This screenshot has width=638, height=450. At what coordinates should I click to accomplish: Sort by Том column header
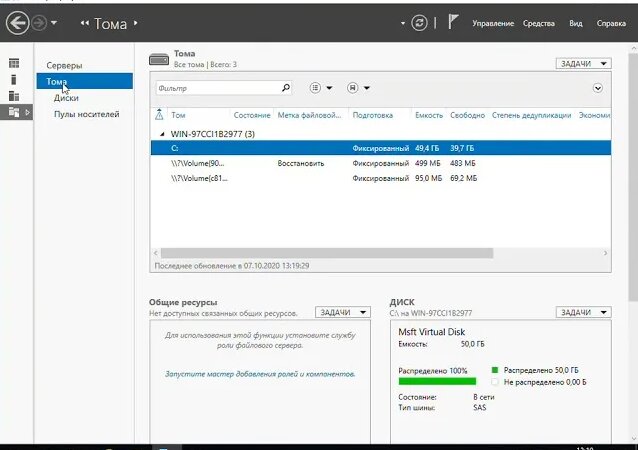coord(178,115)
